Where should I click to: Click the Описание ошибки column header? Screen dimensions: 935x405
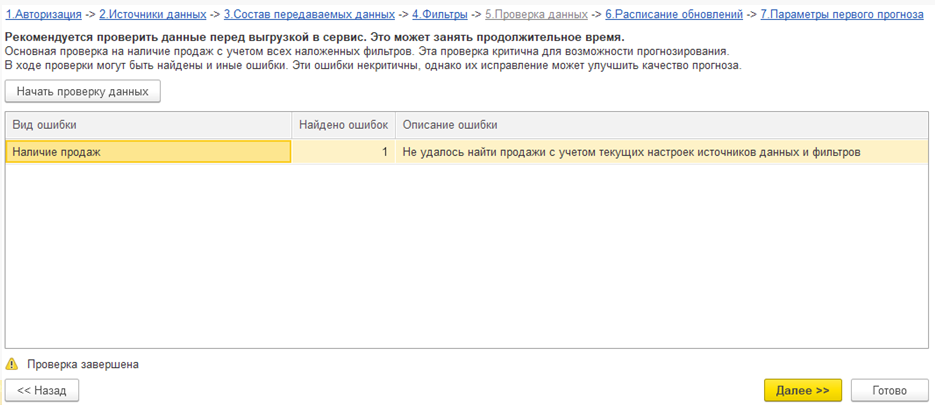pyautogui.click(x=660, y=125)
